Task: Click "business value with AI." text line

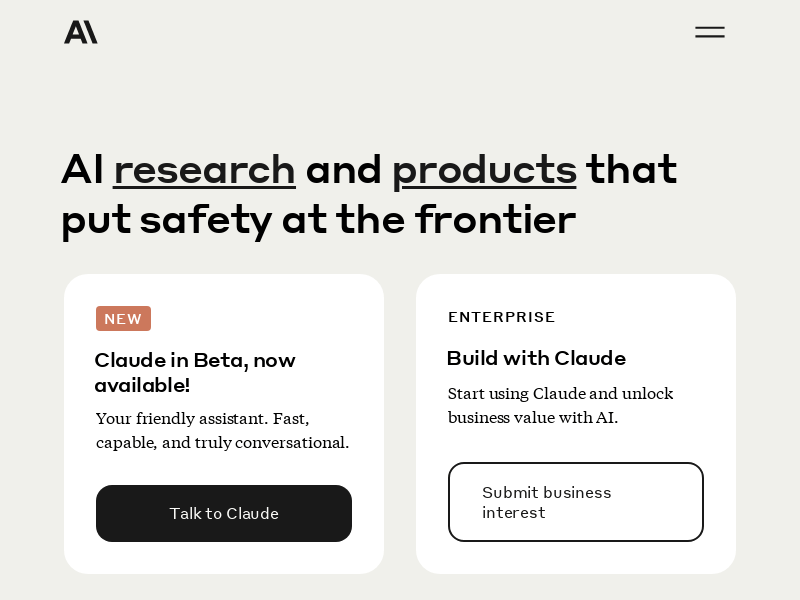Action: (x=533, y=417)
